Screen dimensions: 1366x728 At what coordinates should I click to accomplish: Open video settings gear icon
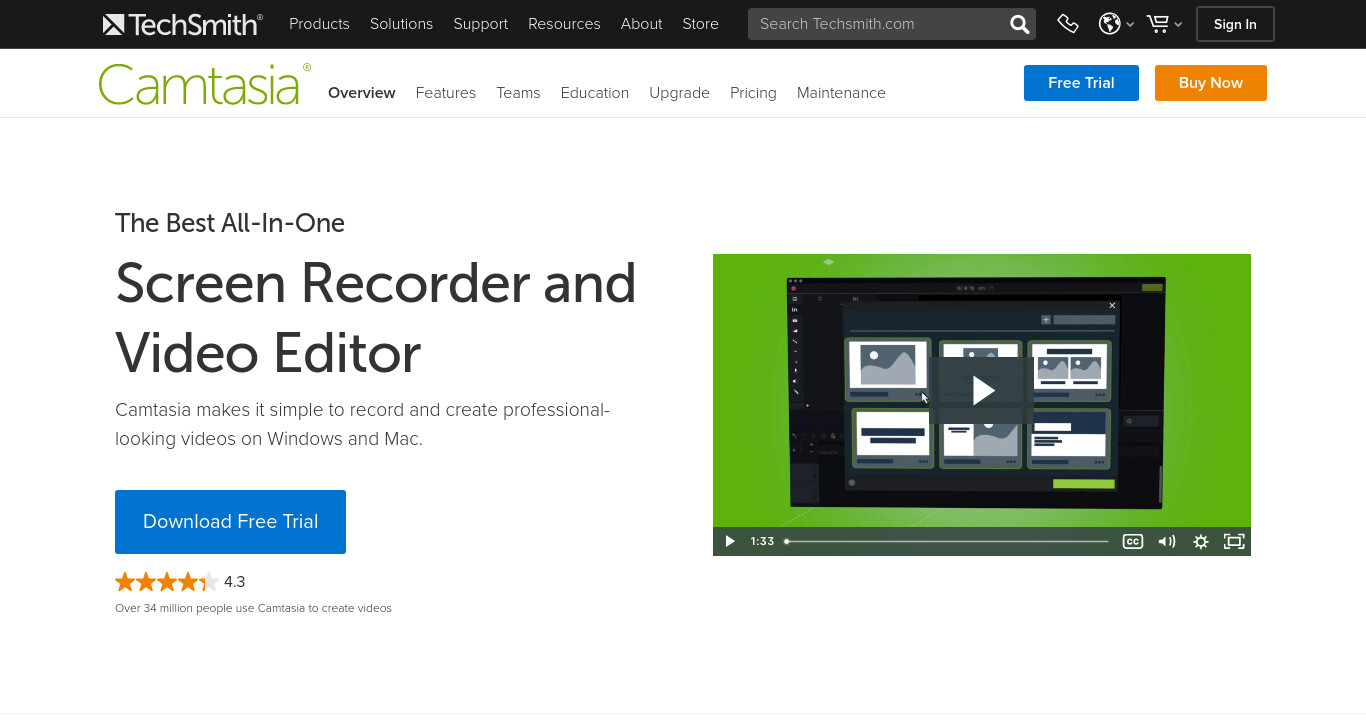pos(1201,541)
